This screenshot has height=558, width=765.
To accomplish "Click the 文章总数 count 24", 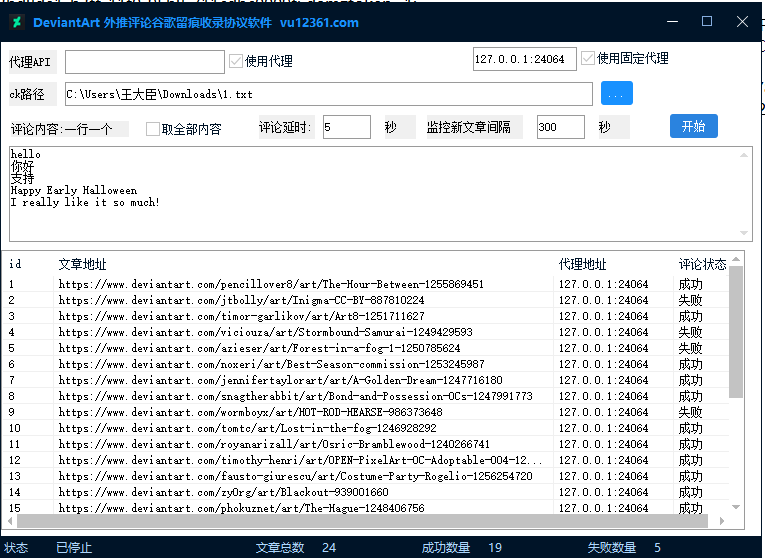I will [x=328, y=548].
